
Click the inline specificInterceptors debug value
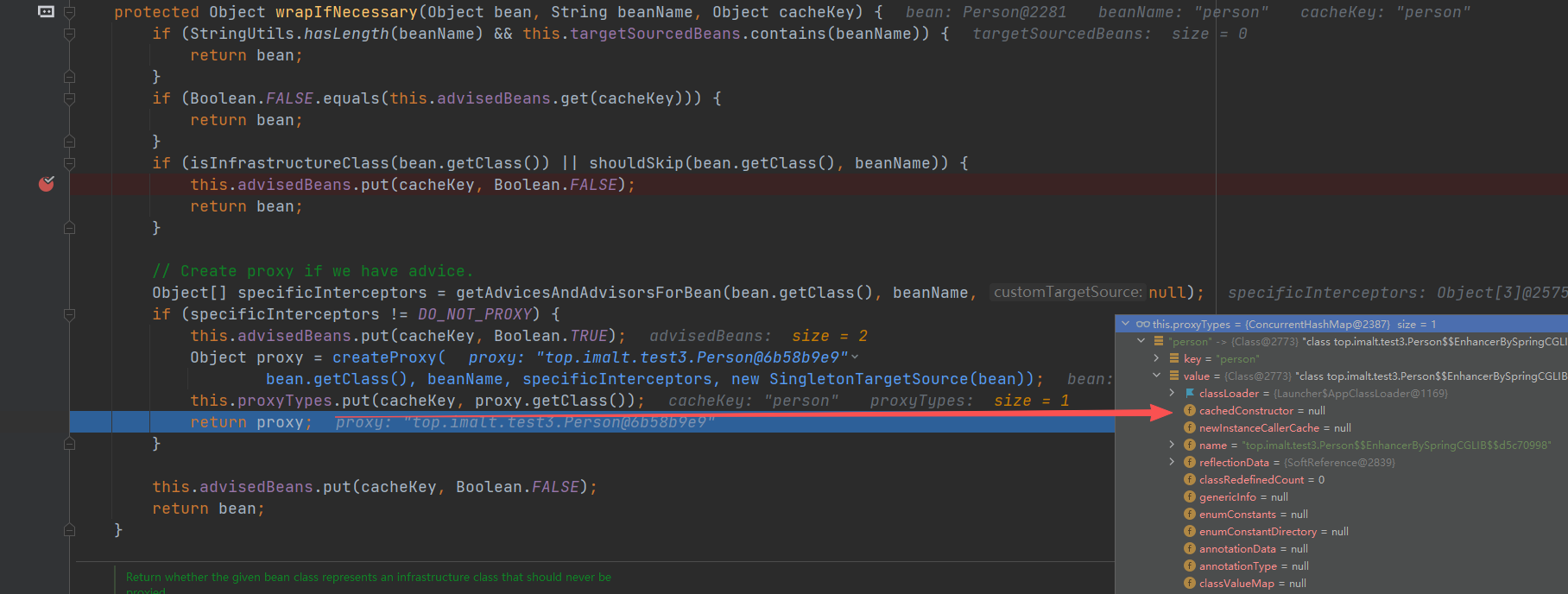click(1396, 293)
